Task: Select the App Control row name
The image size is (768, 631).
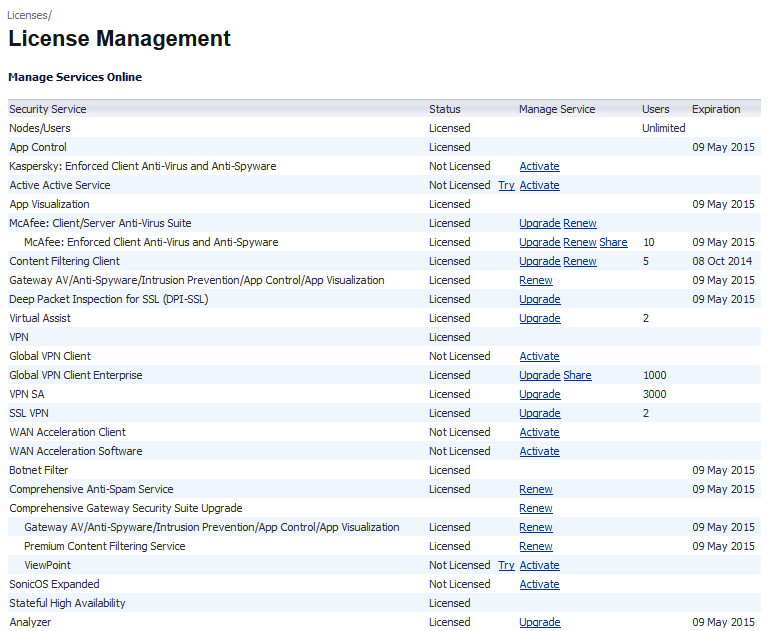Action: point(38,147)
